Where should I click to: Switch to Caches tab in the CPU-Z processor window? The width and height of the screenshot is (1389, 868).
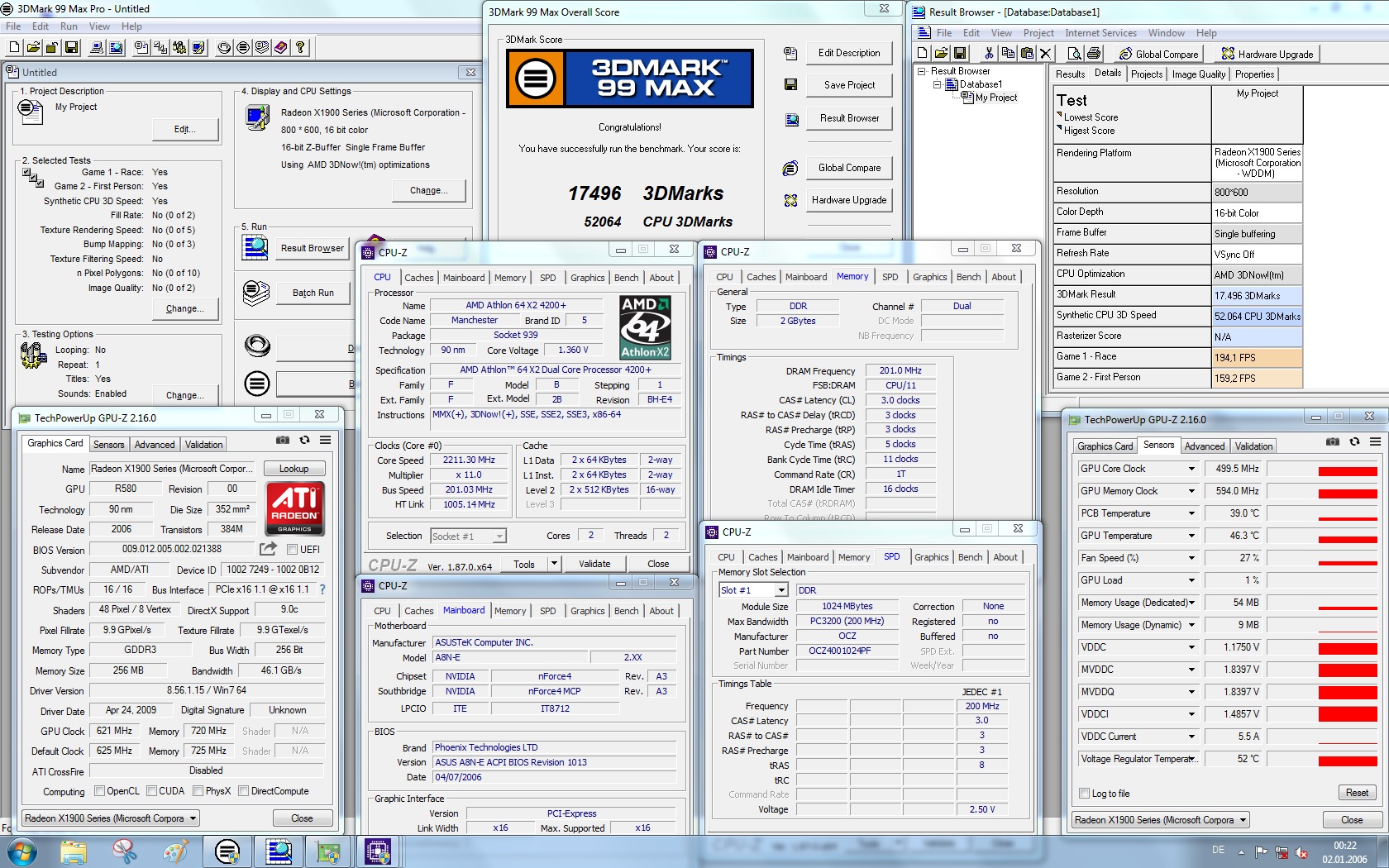pos(419,278)
